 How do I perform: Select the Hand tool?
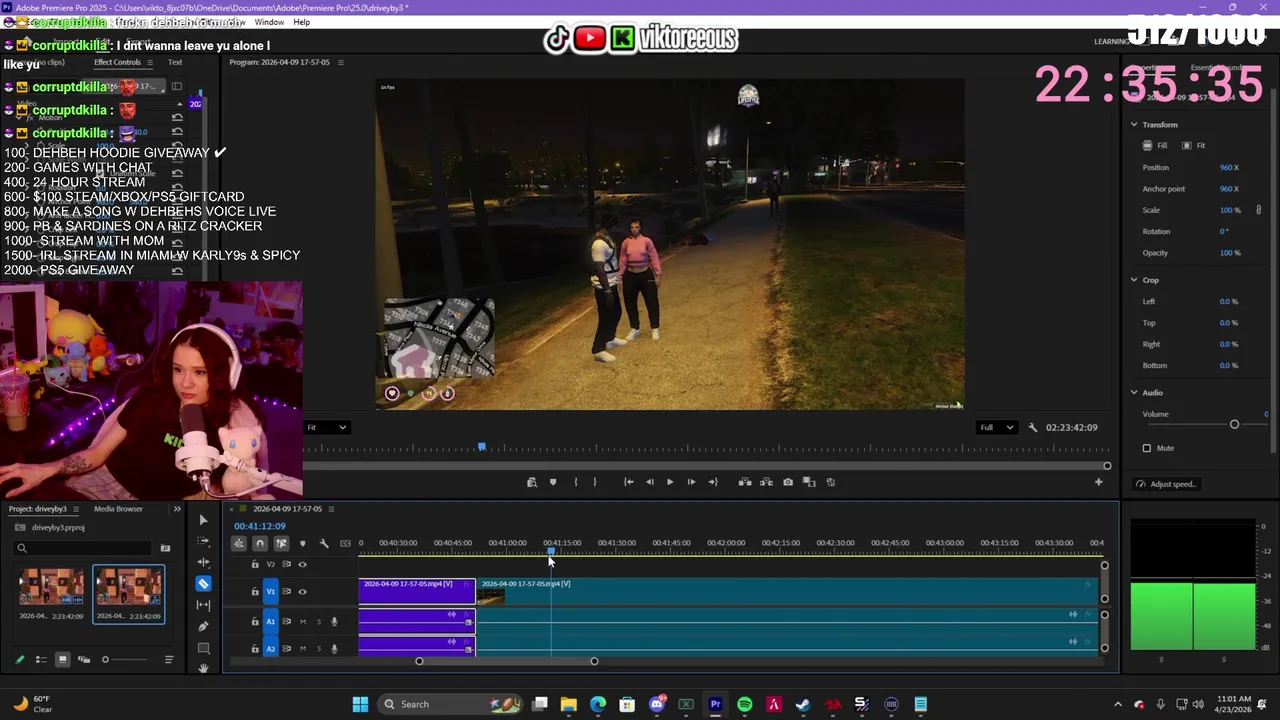click(x=203, y=668)
